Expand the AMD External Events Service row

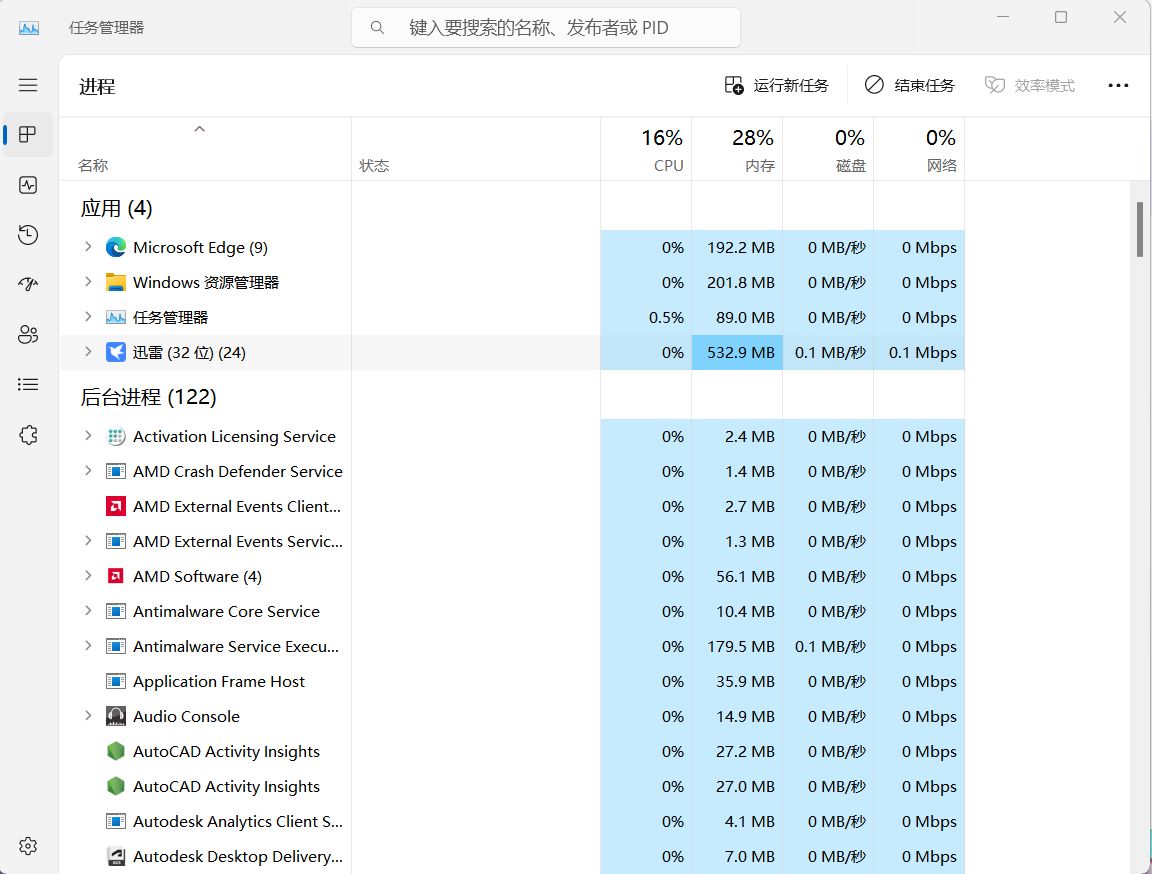click(x=88, y=541)
